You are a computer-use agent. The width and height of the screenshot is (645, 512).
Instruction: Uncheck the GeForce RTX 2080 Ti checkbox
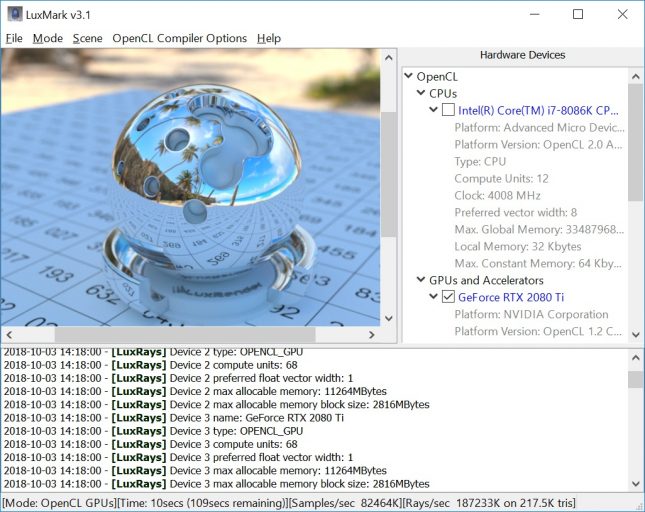coord(448,297)
